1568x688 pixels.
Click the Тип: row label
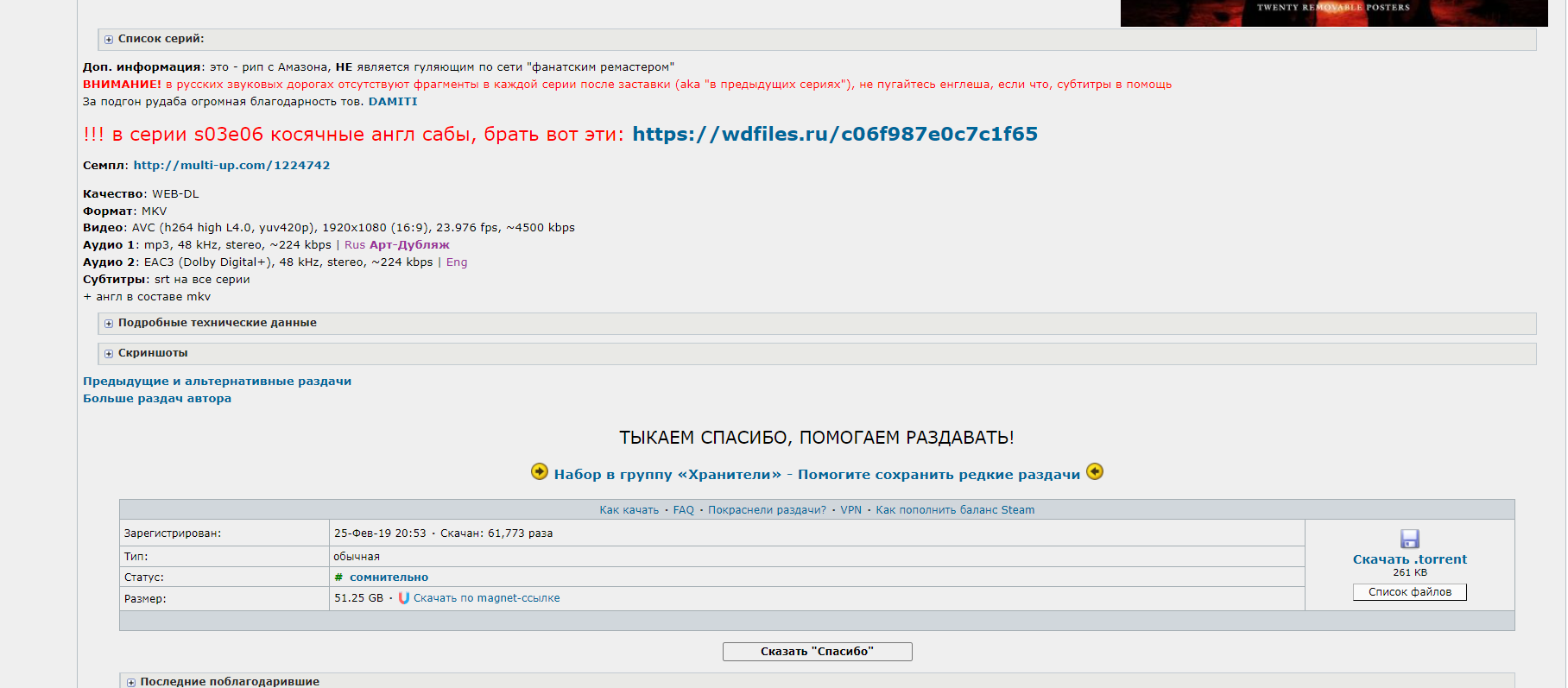pos(136,557)
